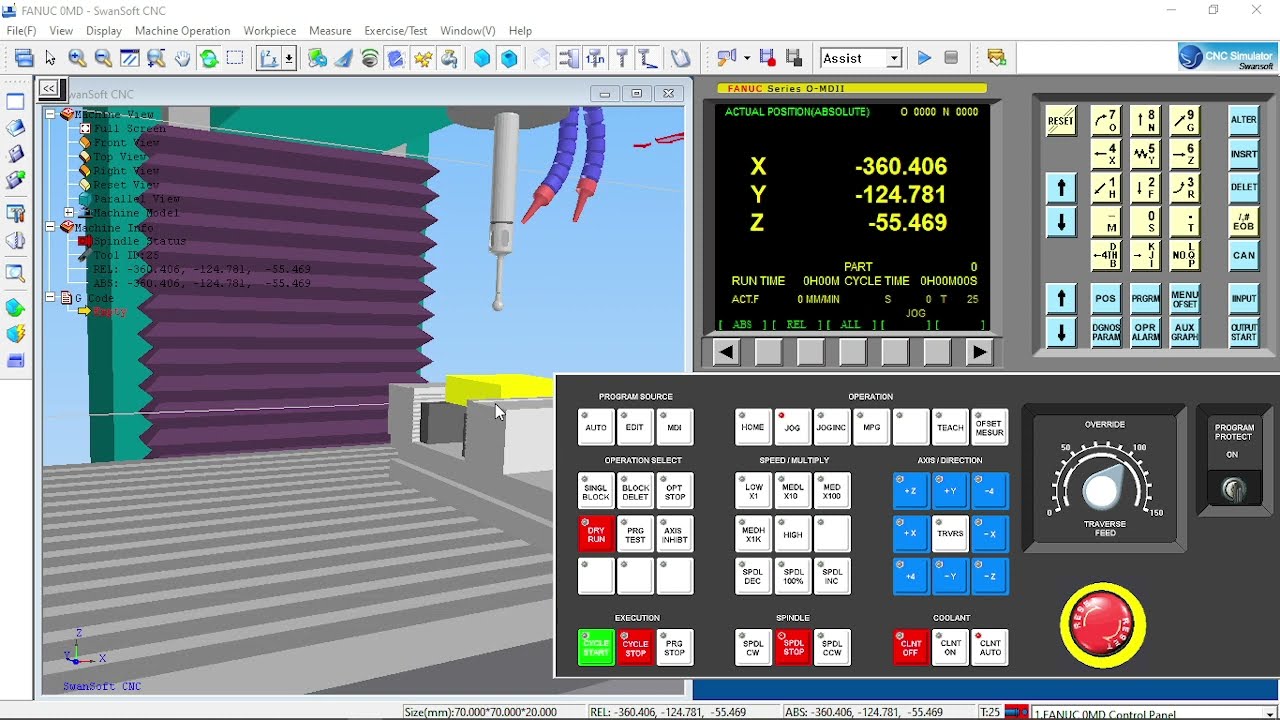
Task: Toggle the OPT STOP button
Action: click(675, 491)
